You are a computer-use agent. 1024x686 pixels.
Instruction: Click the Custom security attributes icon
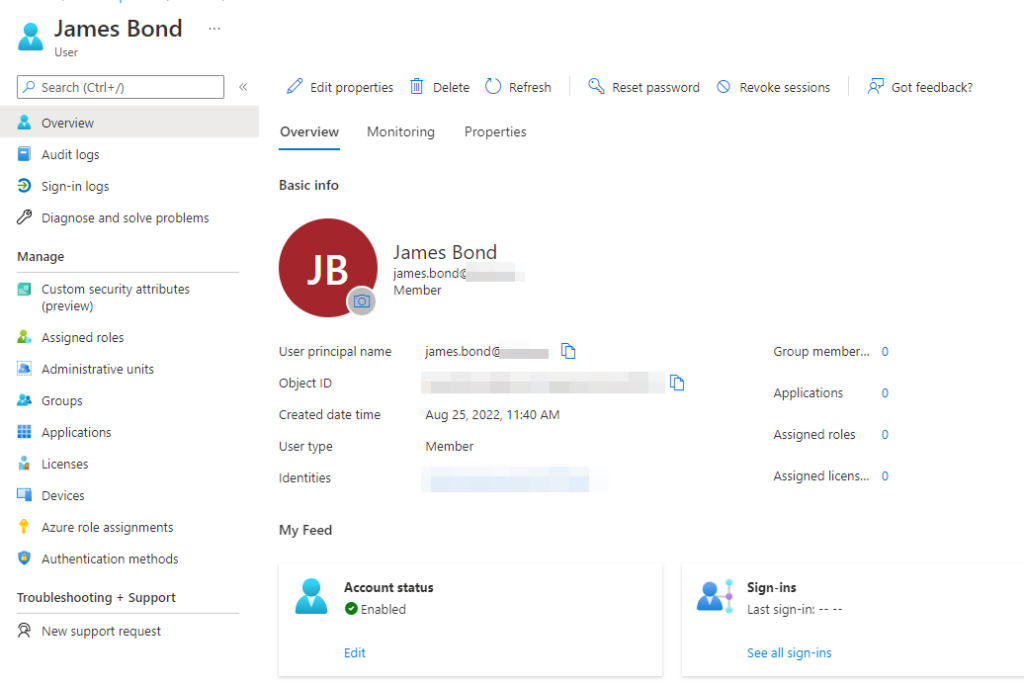pos(24,289)
